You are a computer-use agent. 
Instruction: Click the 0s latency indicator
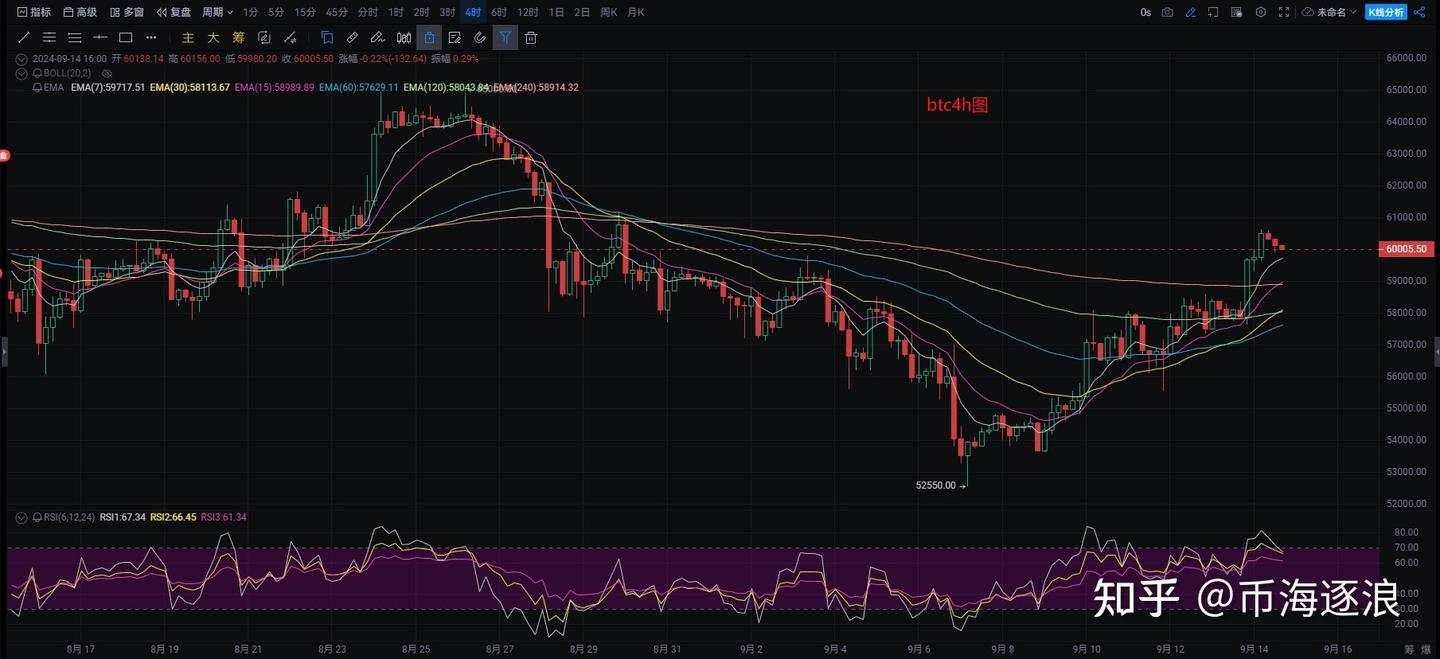coord(1145,12)
